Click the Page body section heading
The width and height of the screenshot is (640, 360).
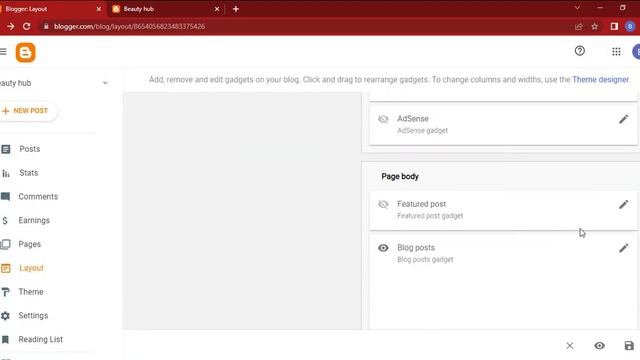point(400,176)
